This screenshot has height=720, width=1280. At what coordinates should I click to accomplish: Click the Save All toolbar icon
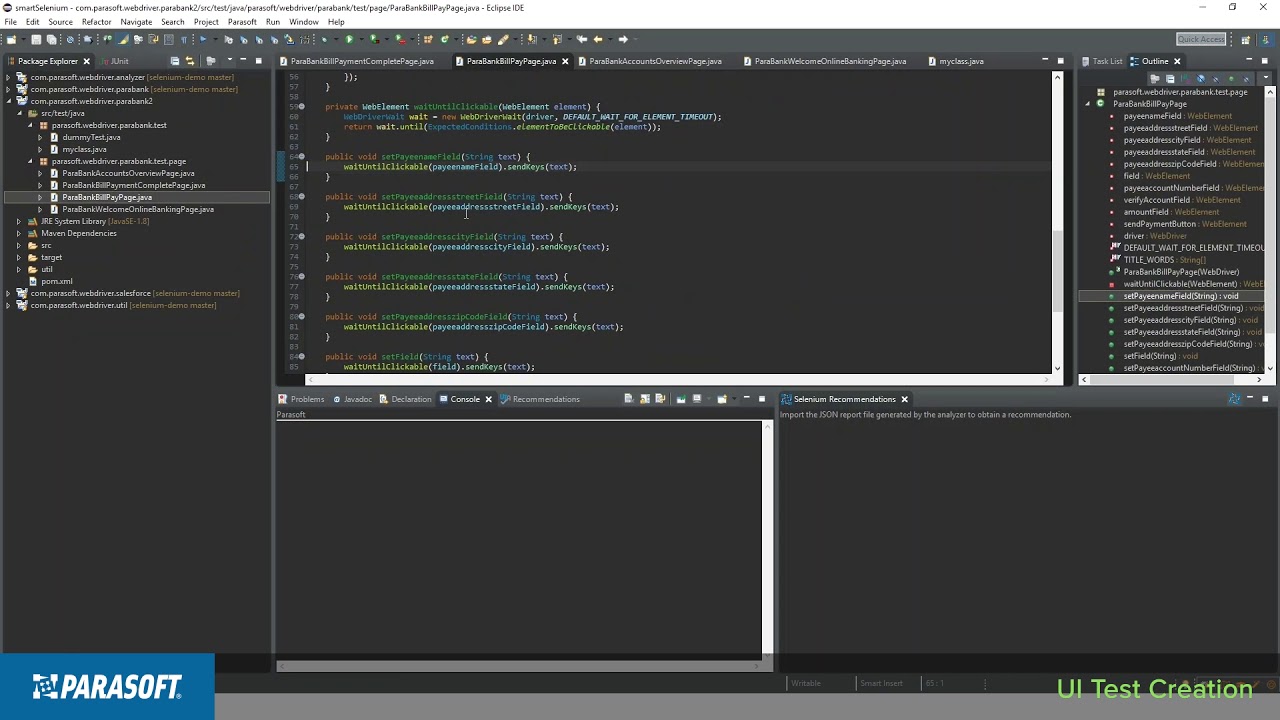click(51, 39)
